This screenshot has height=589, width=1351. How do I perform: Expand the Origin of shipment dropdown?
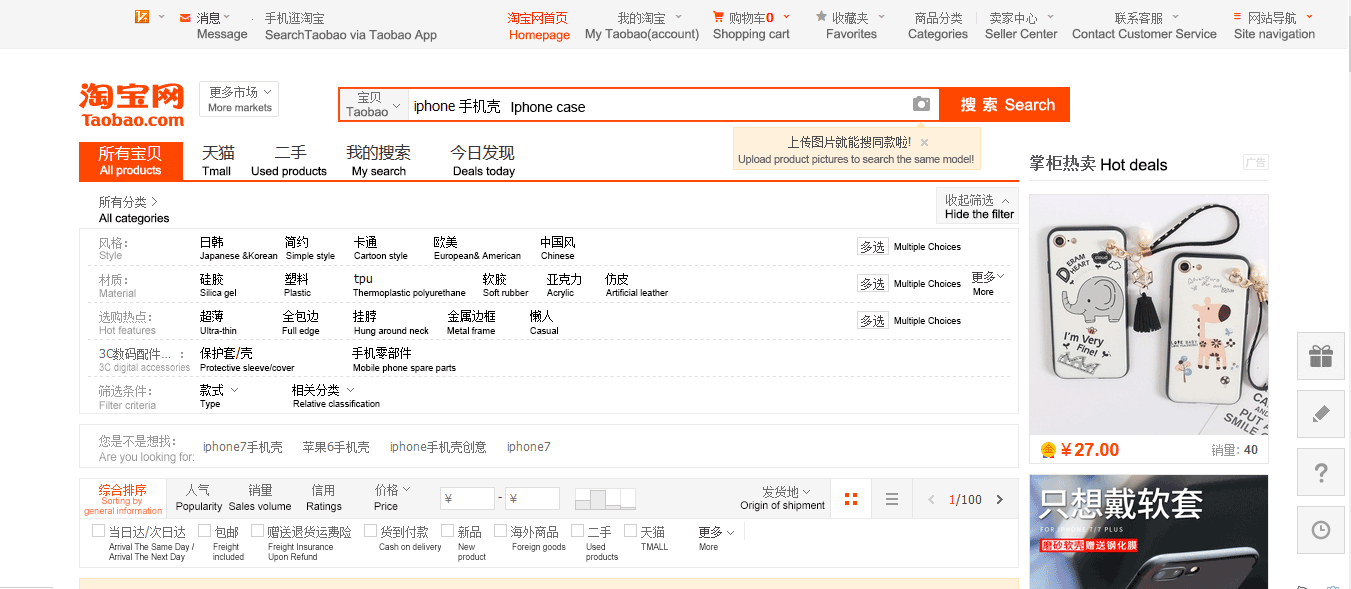click(x=783, y=498)
